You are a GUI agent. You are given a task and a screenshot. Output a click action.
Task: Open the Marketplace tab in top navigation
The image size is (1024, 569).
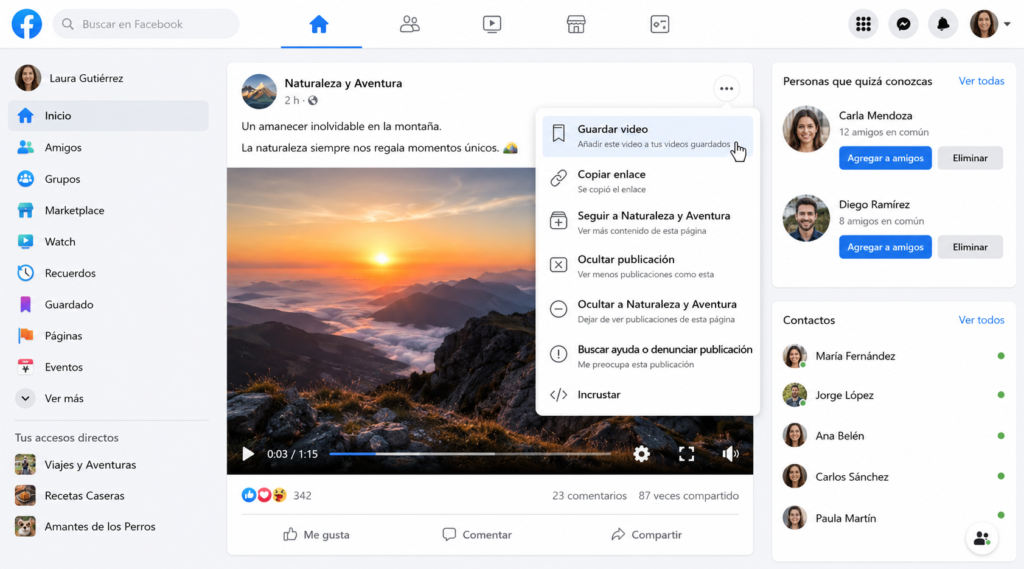pyautogui.click(x=575, y=24)
